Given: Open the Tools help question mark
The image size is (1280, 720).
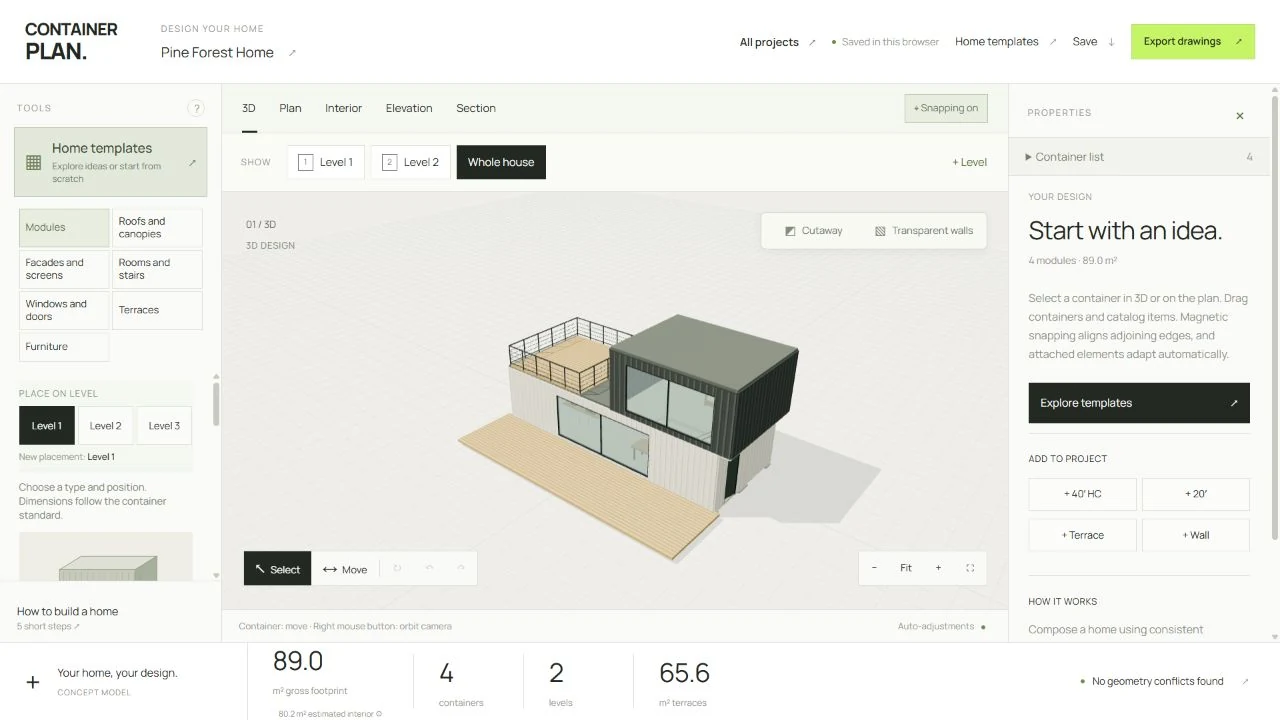Looking at the screenshot, I should (x=196, y=108).
